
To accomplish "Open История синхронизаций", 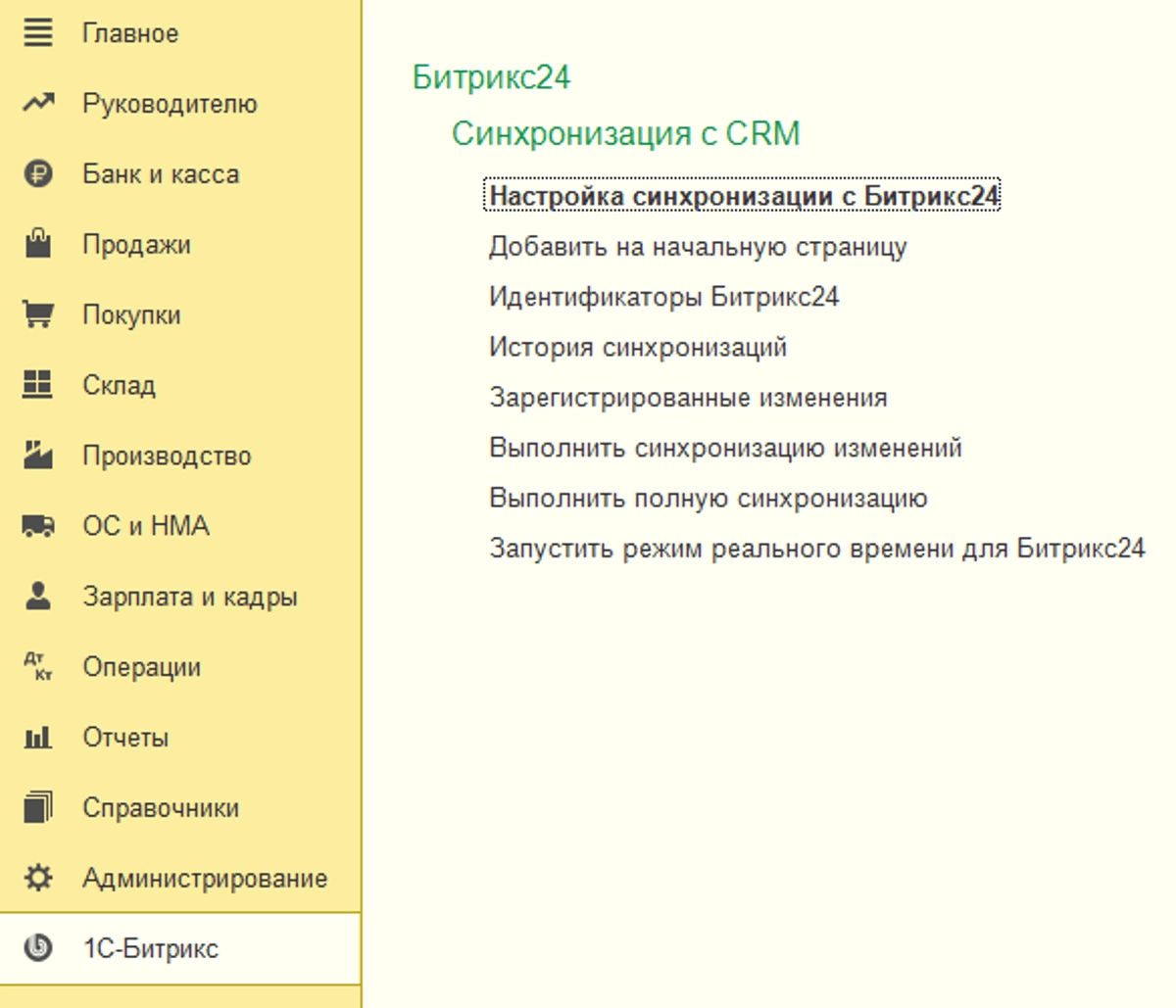I will (637, 348).
